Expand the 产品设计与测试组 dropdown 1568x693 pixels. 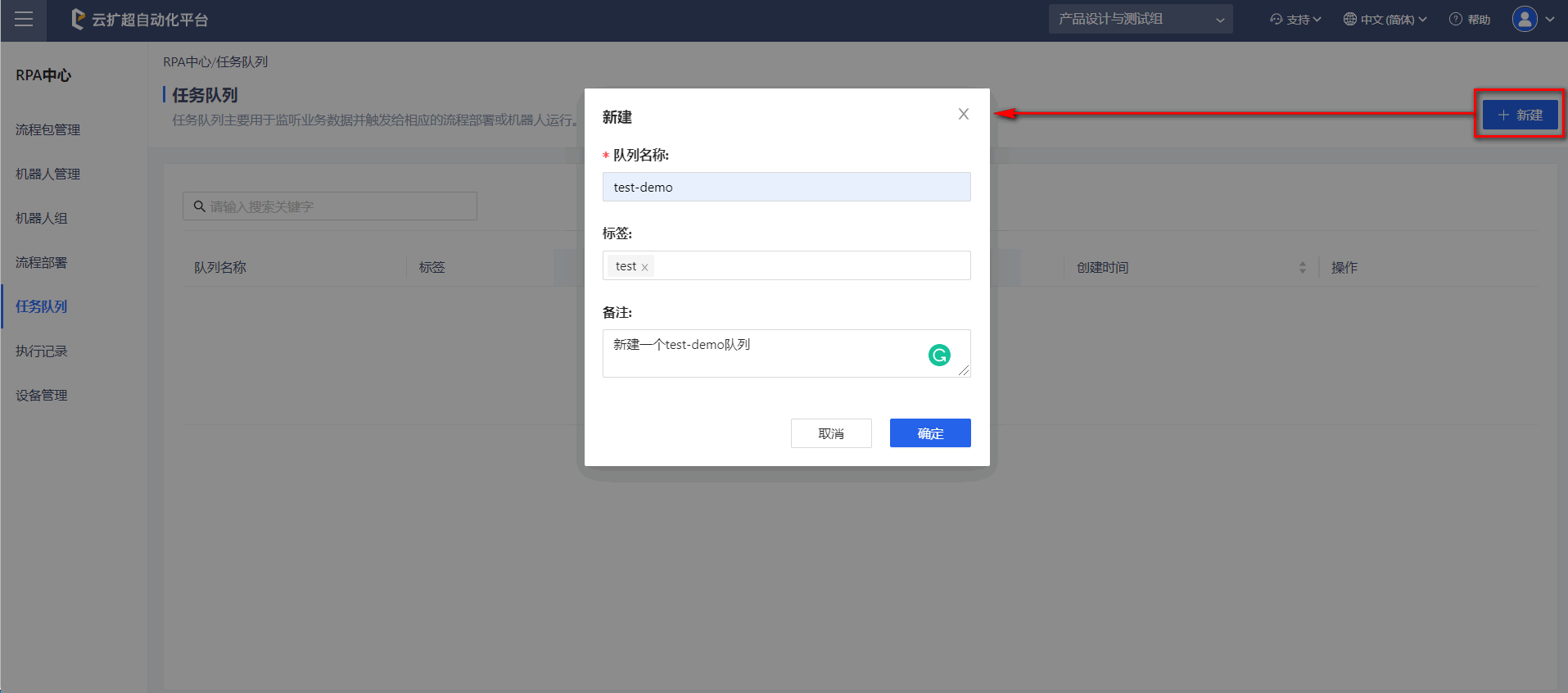pyautogui.click(x=1141, y=19)
